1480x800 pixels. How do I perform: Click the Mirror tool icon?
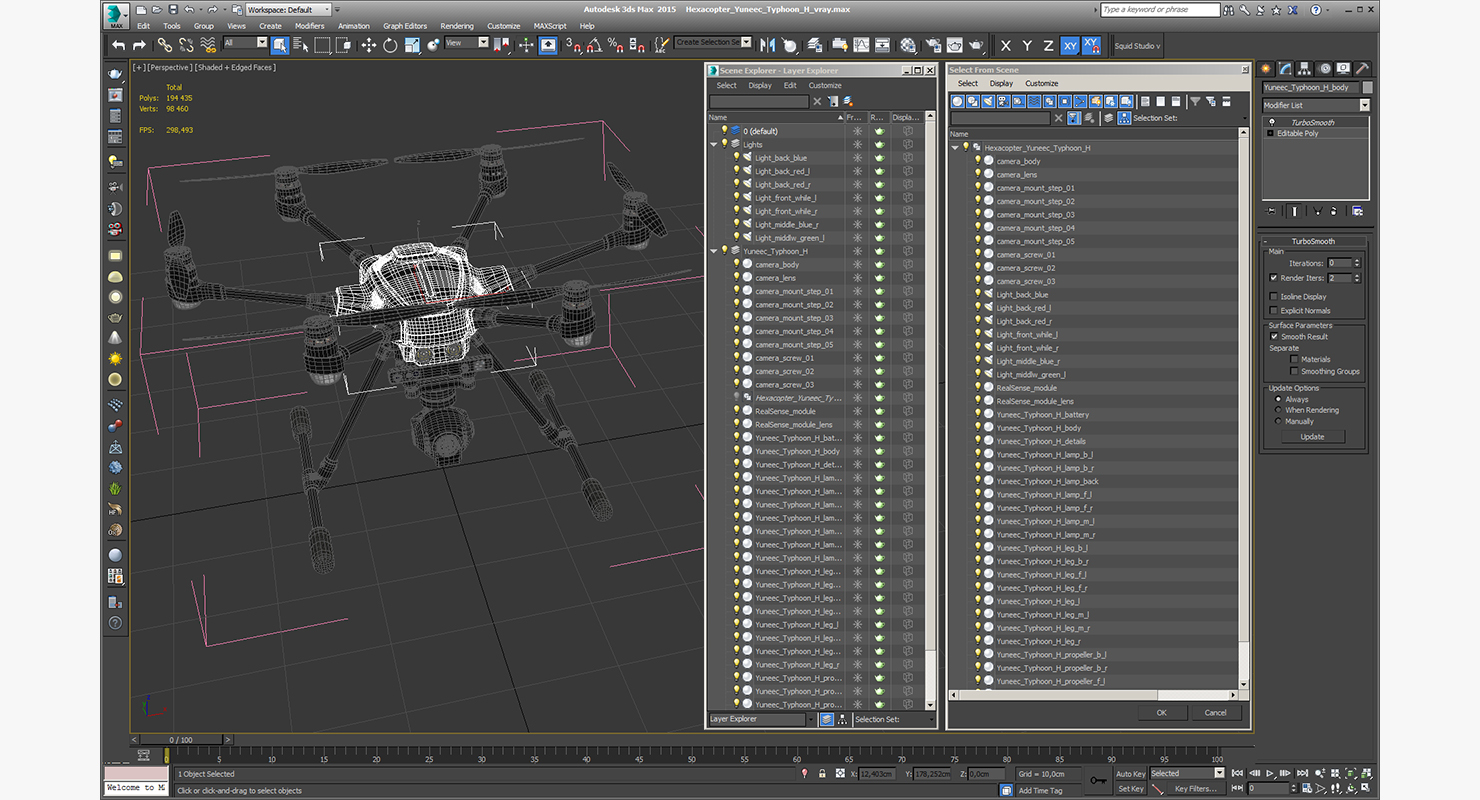[768, 45]
